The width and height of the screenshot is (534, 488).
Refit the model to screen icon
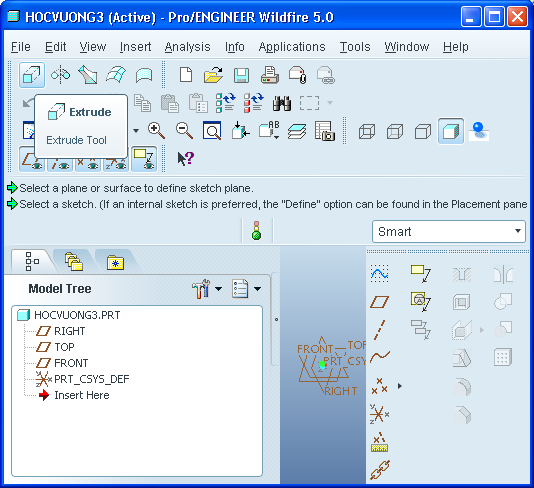[212, 131]
